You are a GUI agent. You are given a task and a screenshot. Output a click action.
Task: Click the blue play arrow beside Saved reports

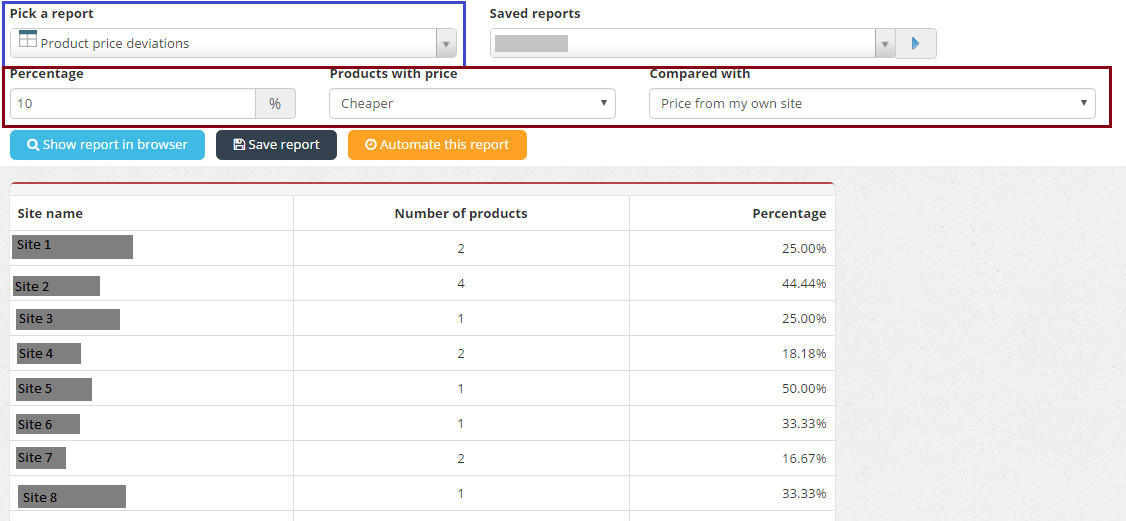[x=916, y=44]
